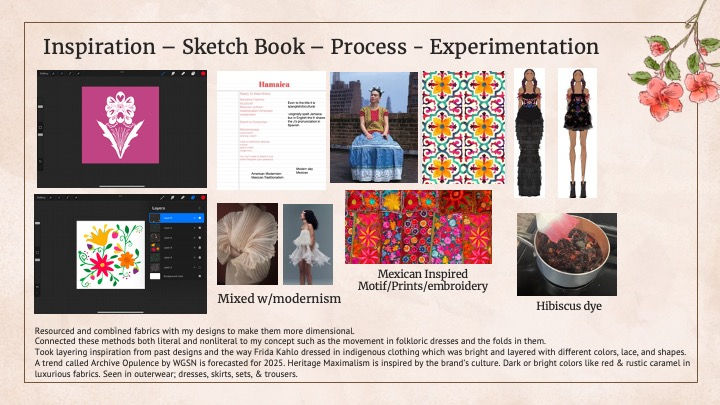Screen dimensions: 720x405
Task: Toggle Background color visibility checkbox
Action: pos(200,276)
